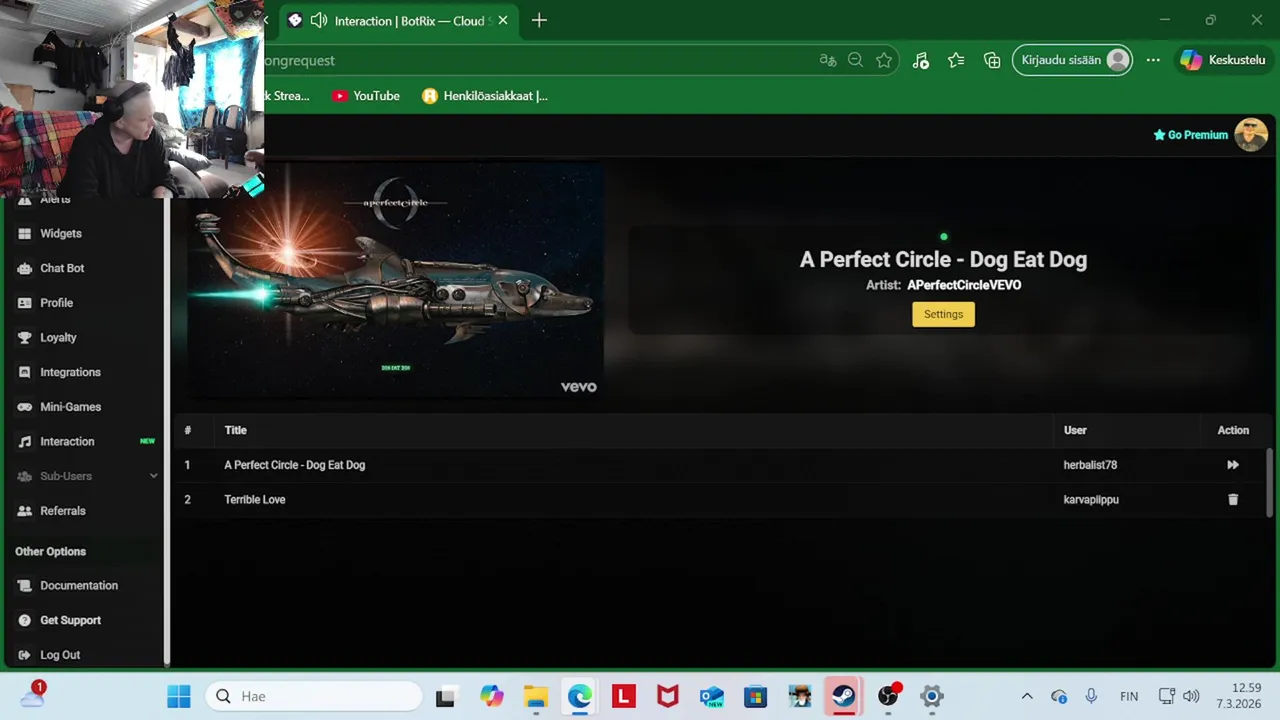Open File Explorer from the taskbar
The height and width of the screenshot is (720, 1280).
pos(536,696)
